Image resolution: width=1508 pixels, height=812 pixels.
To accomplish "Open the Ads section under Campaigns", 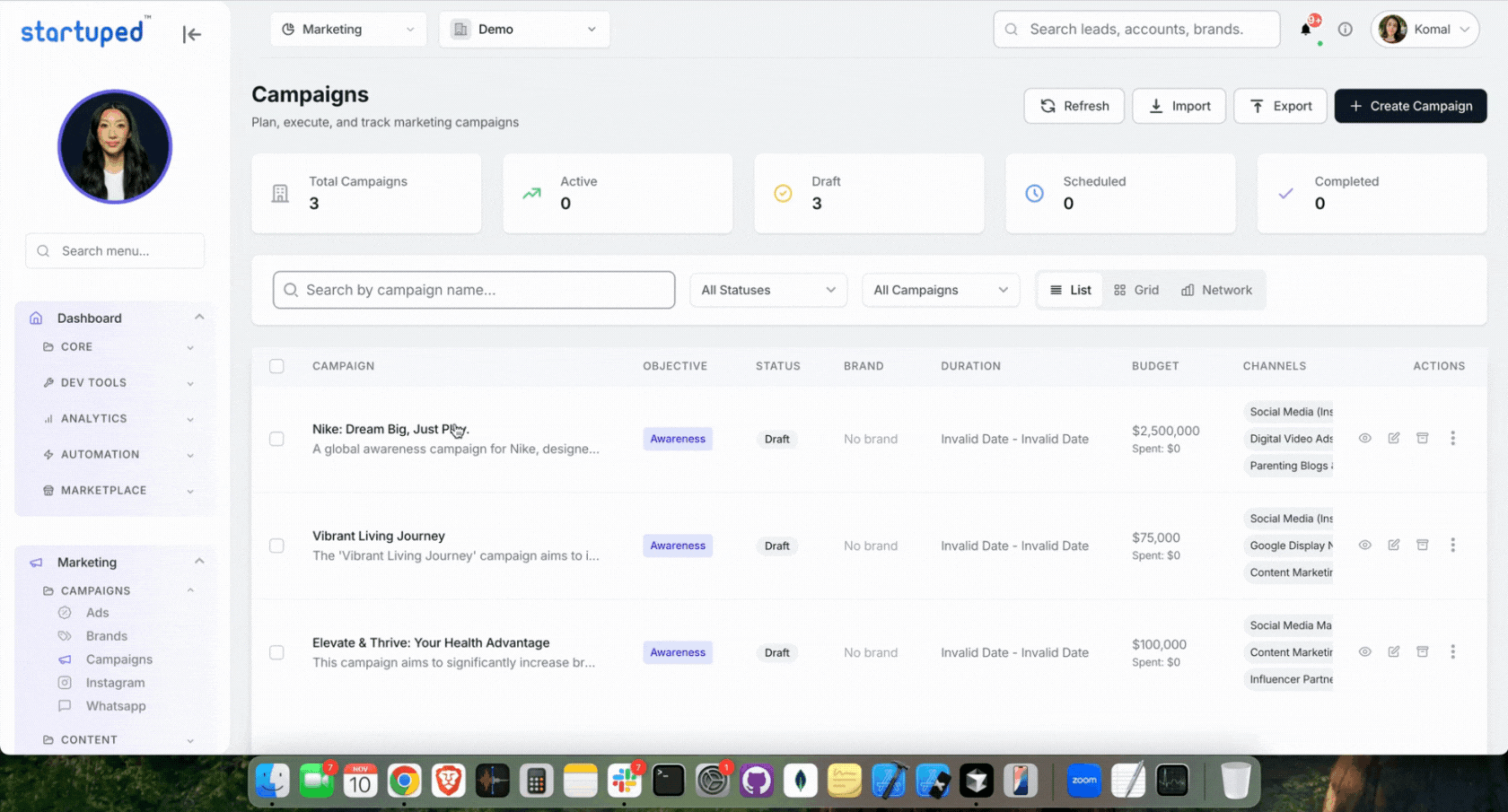I will (x=97, y=612).
